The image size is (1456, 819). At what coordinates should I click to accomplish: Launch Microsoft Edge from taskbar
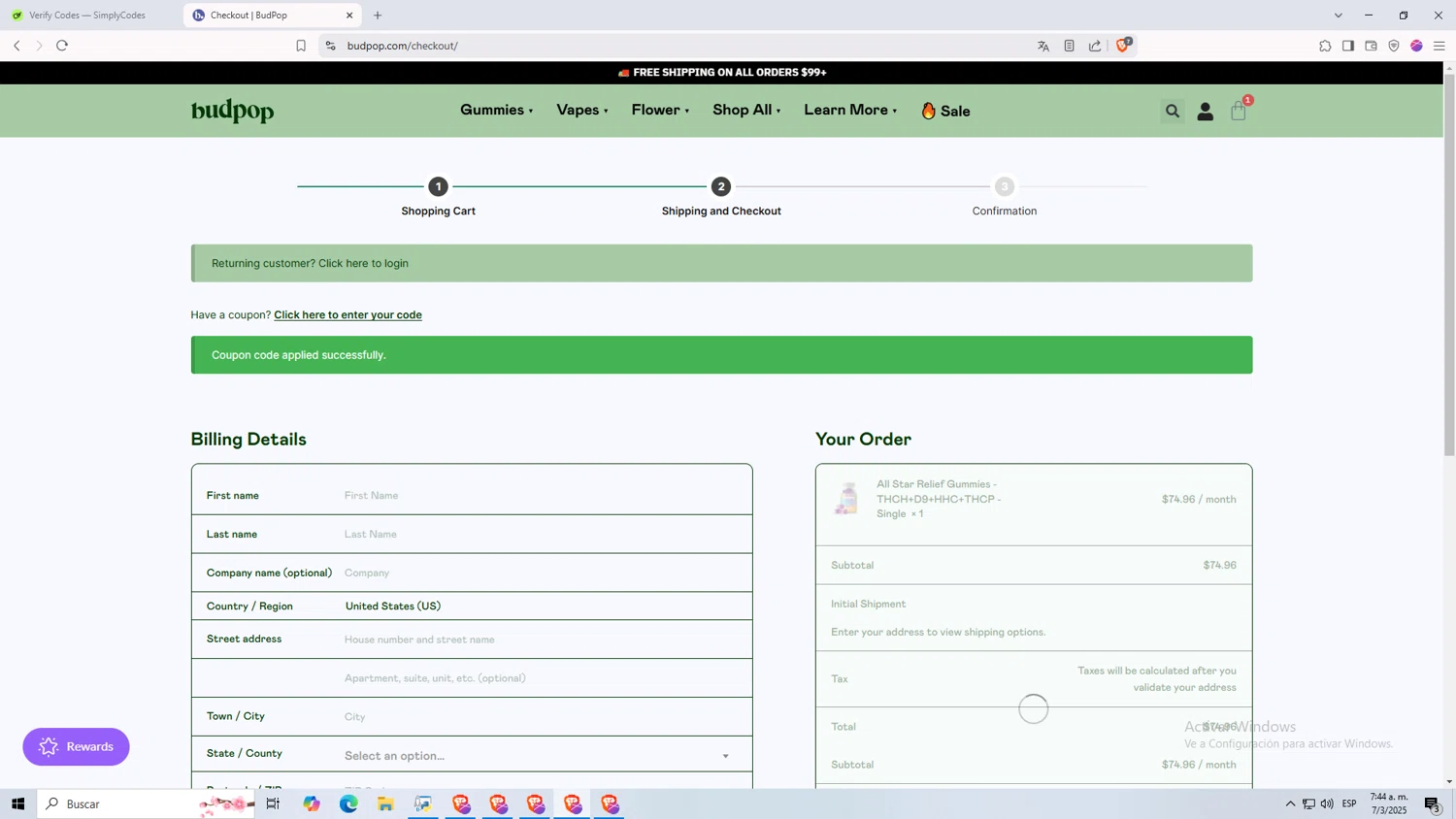point(348,803)
